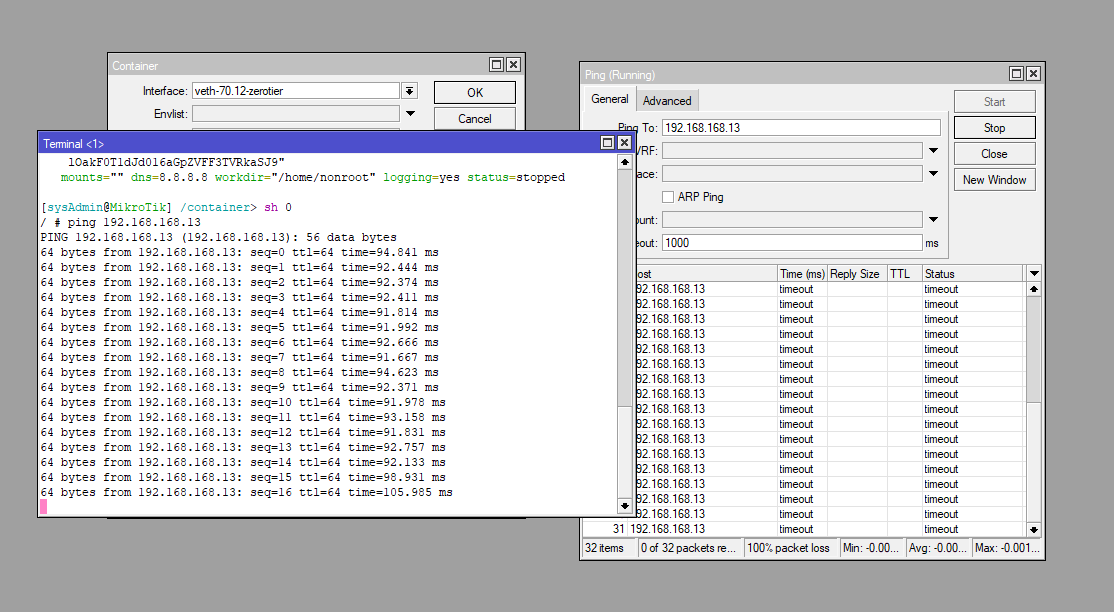Screen dimensions: 1114x612
Task: Expand the VRF dropdown in Ping window
Action: click(x=933, y=151)
